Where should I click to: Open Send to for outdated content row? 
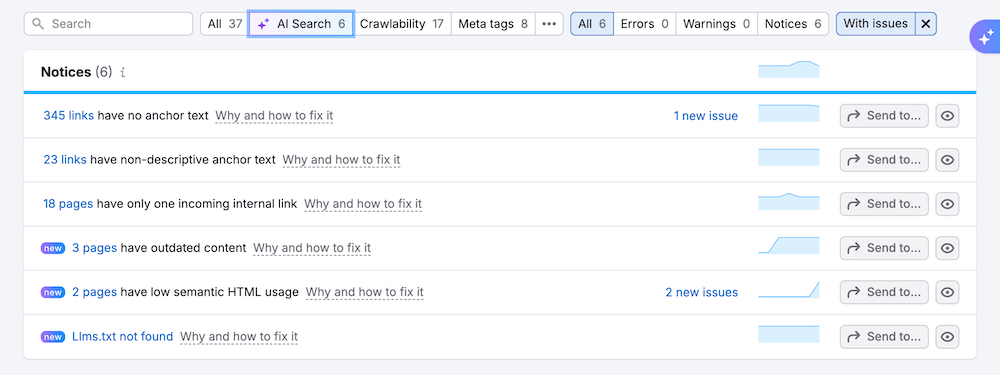[884, 248]
